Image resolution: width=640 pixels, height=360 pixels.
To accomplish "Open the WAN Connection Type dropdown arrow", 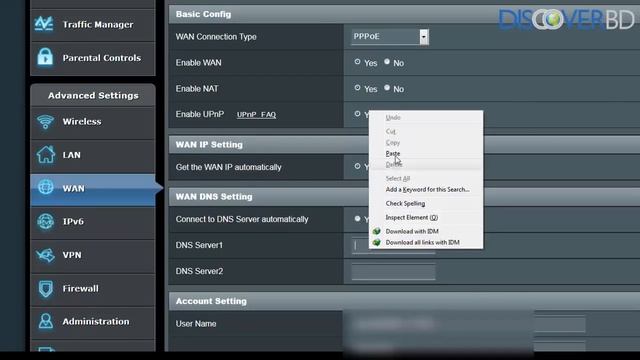I will 424,37.
